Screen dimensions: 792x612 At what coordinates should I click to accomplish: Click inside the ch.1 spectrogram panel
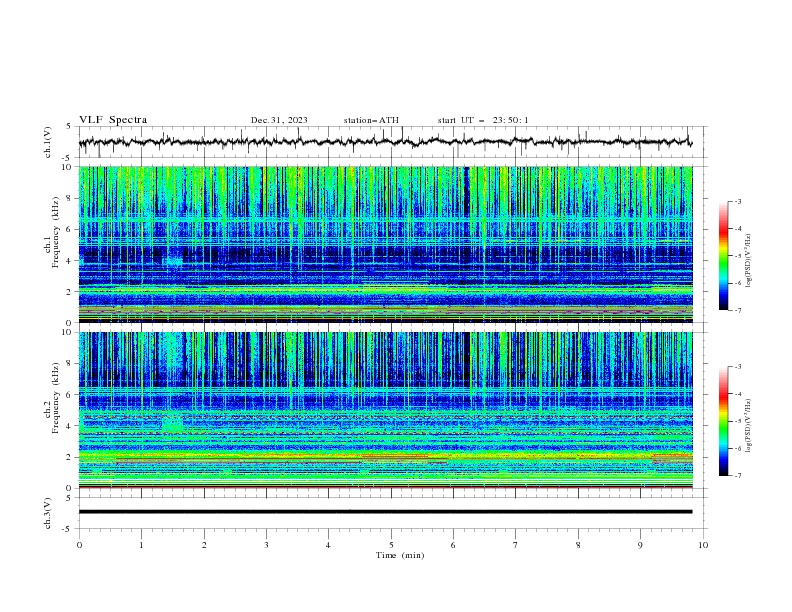click(385, 244)
